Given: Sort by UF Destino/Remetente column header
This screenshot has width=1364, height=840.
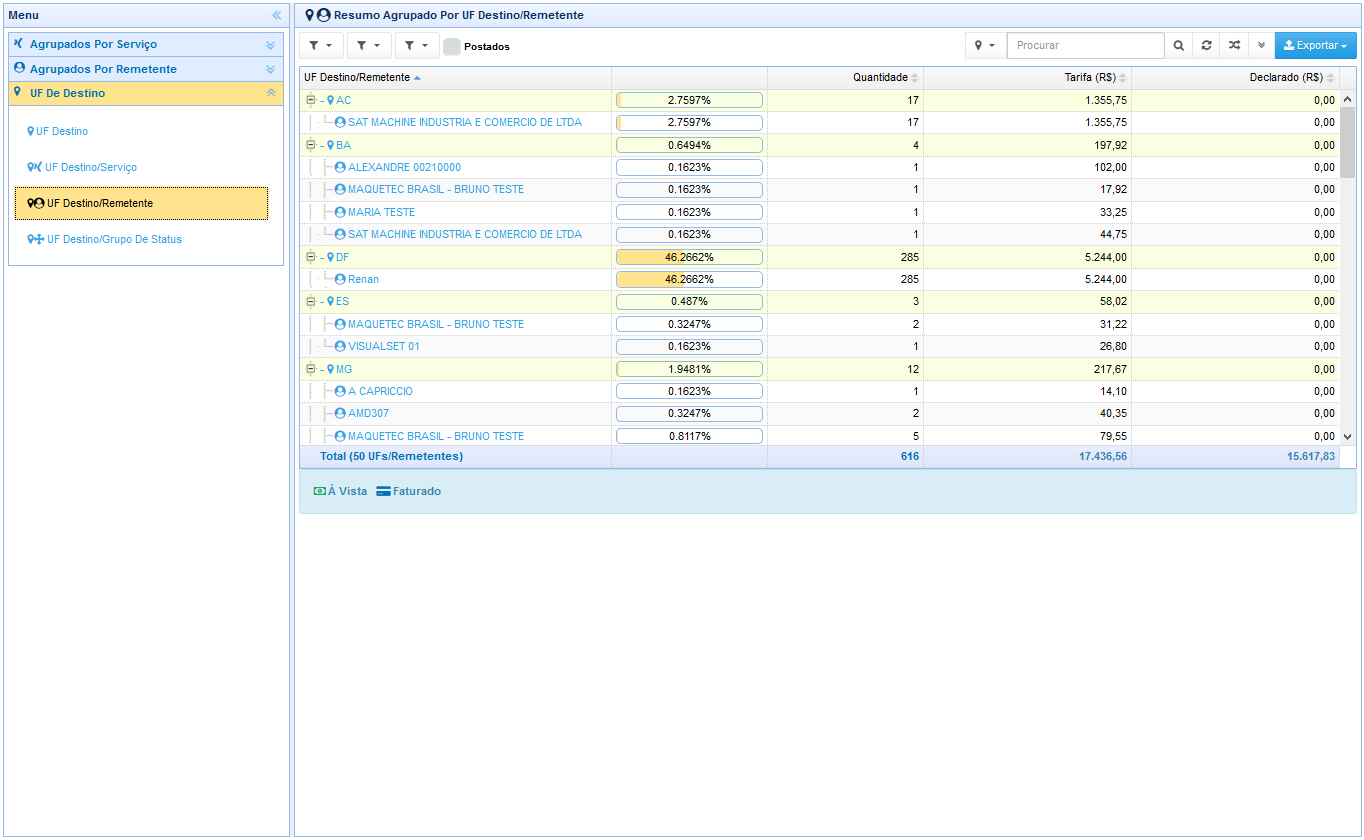Looking at the screenshot, I should point(455,78).
